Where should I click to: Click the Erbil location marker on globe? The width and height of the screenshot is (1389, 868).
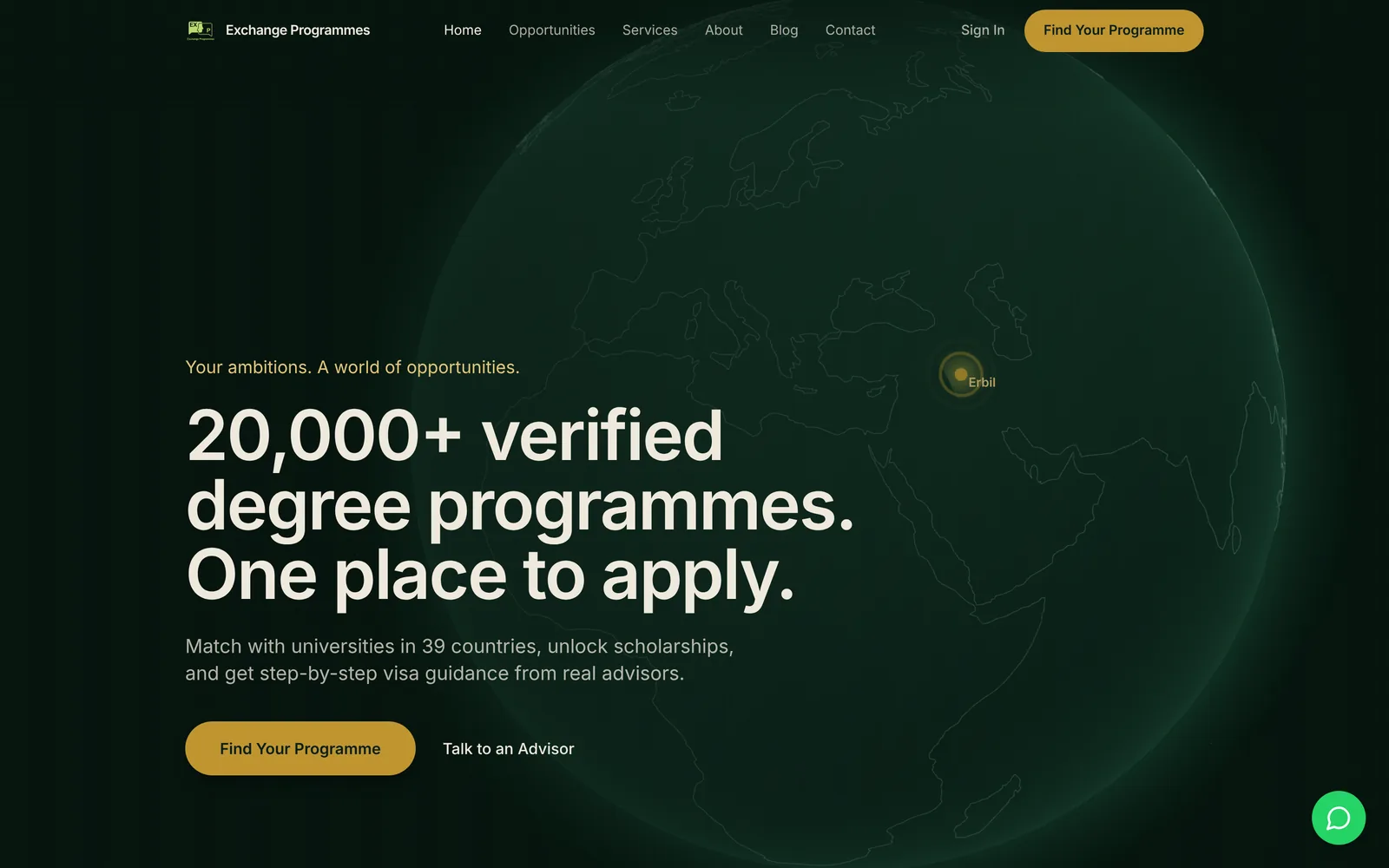pyautogui.click(x=960, y=374)
